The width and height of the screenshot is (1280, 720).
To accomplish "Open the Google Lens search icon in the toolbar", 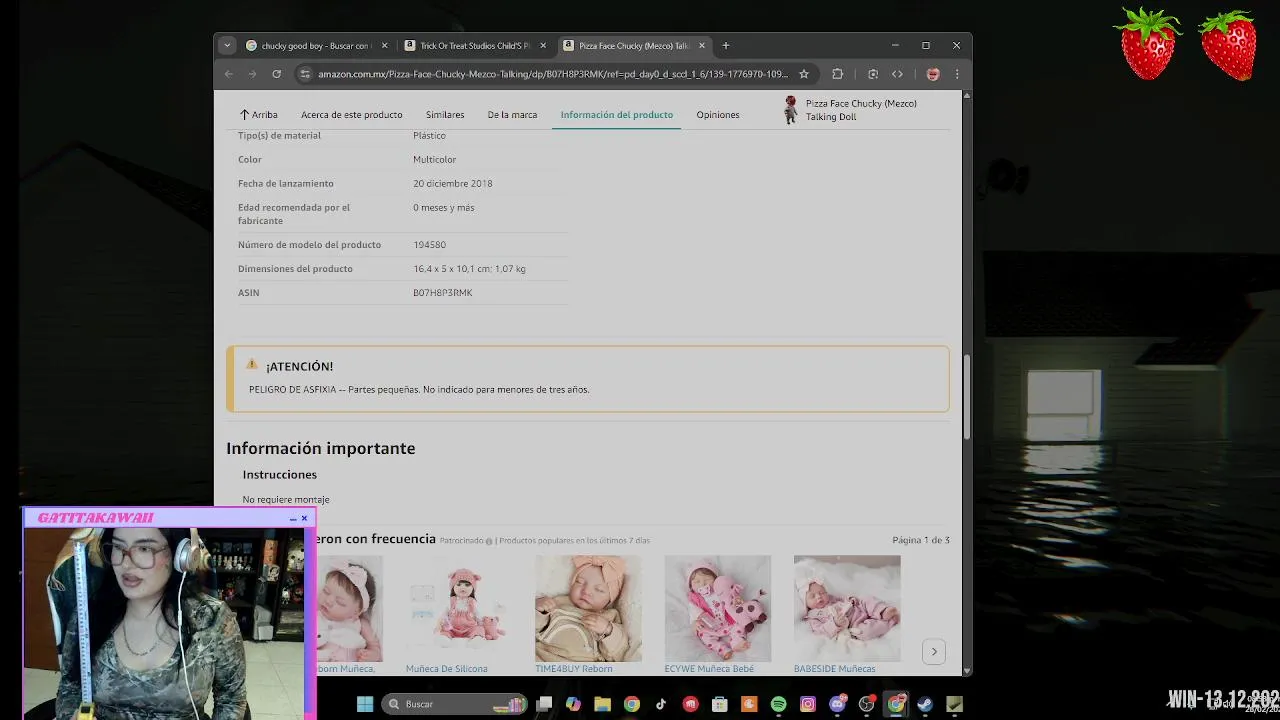I will click(x=873, y=74).
